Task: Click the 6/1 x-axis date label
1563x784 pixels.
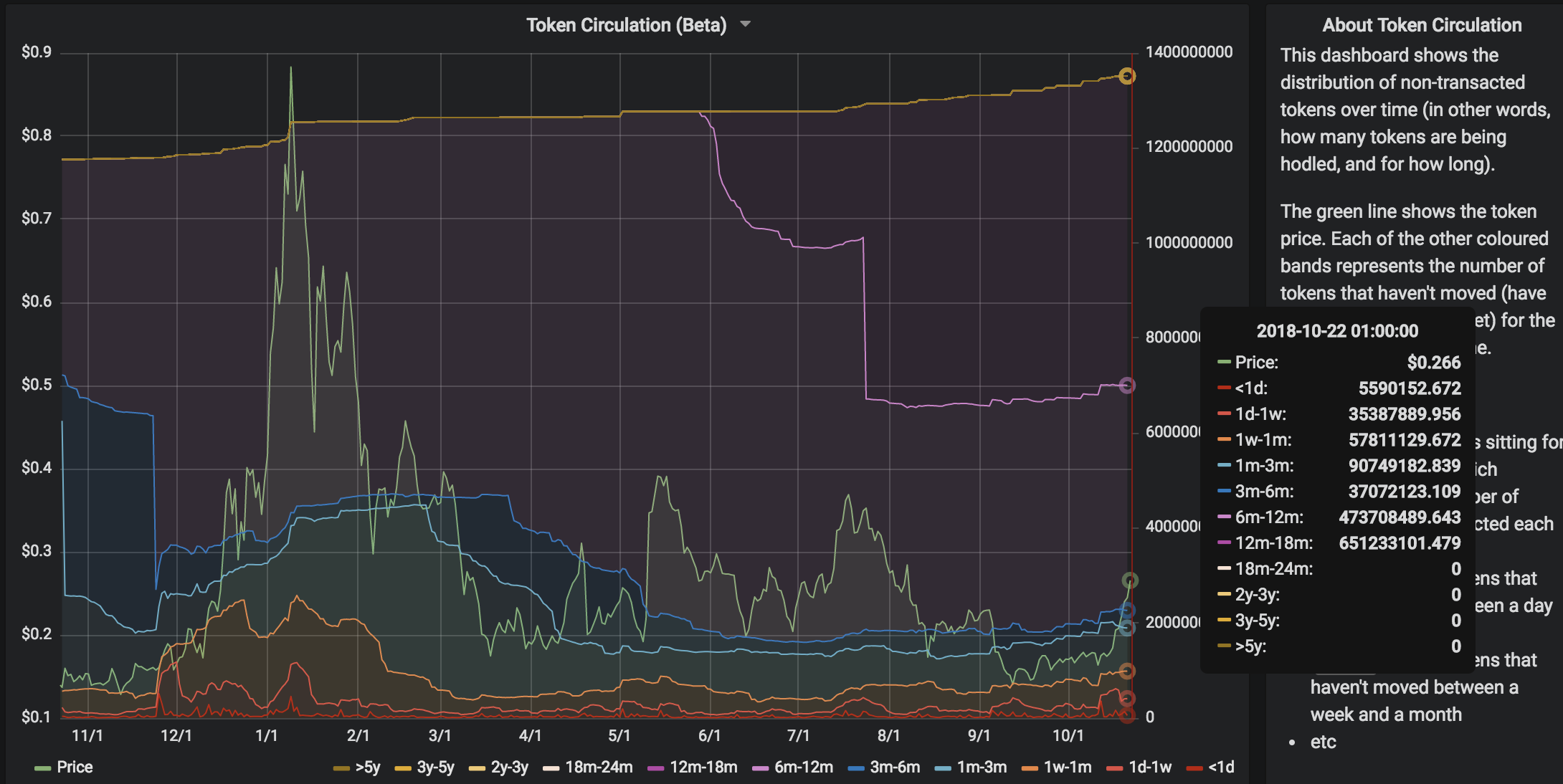Action: coord(709,735)
